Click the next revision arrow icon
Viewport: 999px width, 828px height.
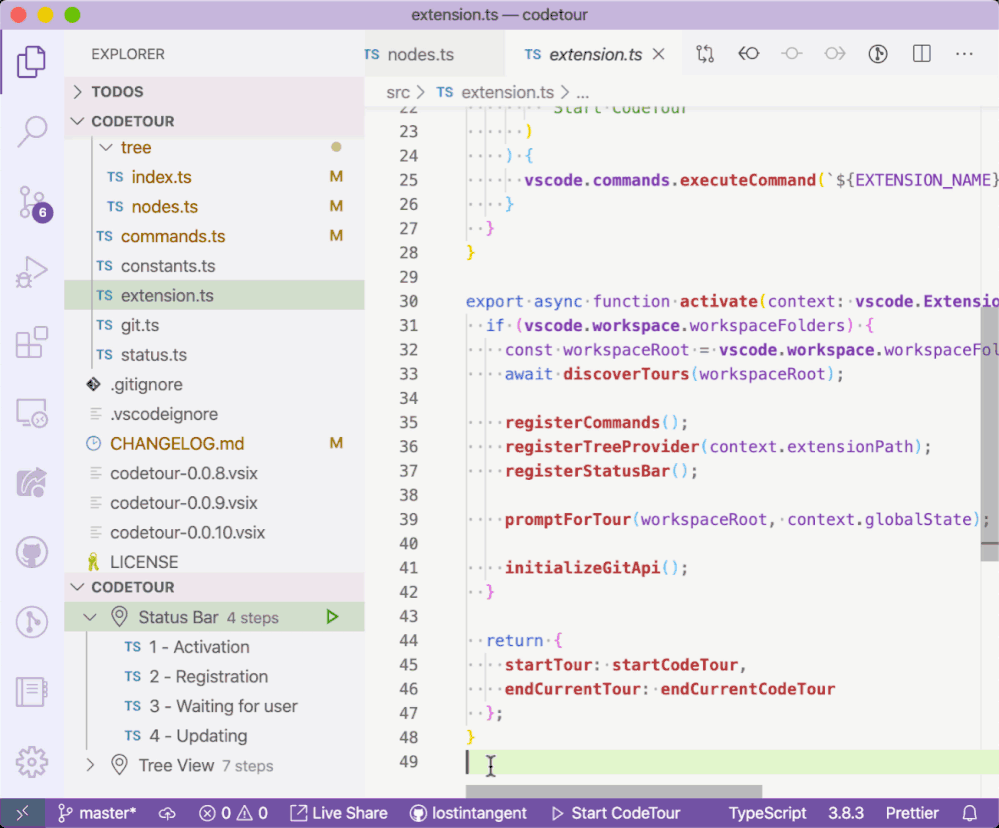pos(835,54)
